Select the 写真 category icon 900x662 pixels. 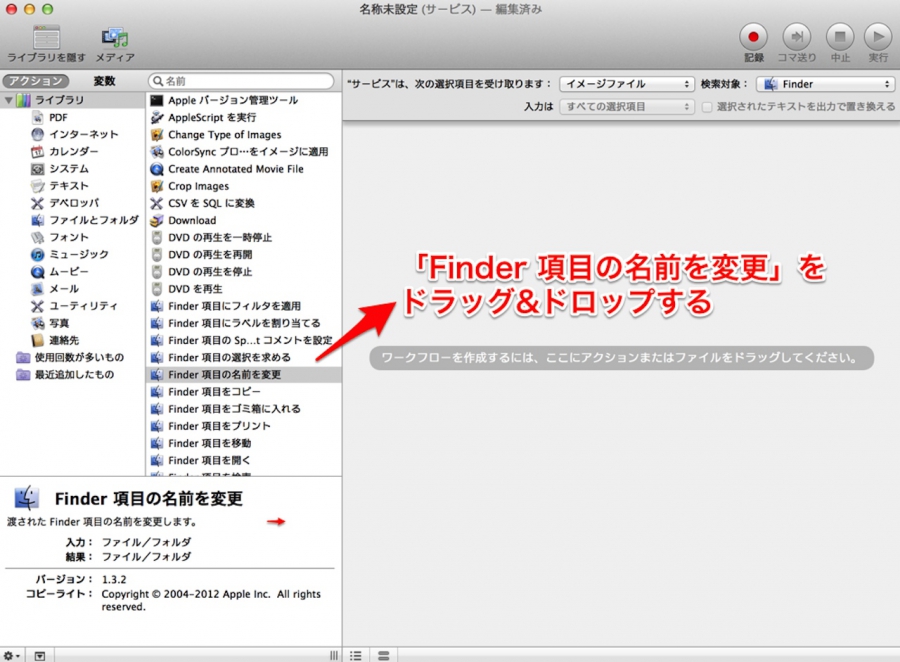pos(37,323)
